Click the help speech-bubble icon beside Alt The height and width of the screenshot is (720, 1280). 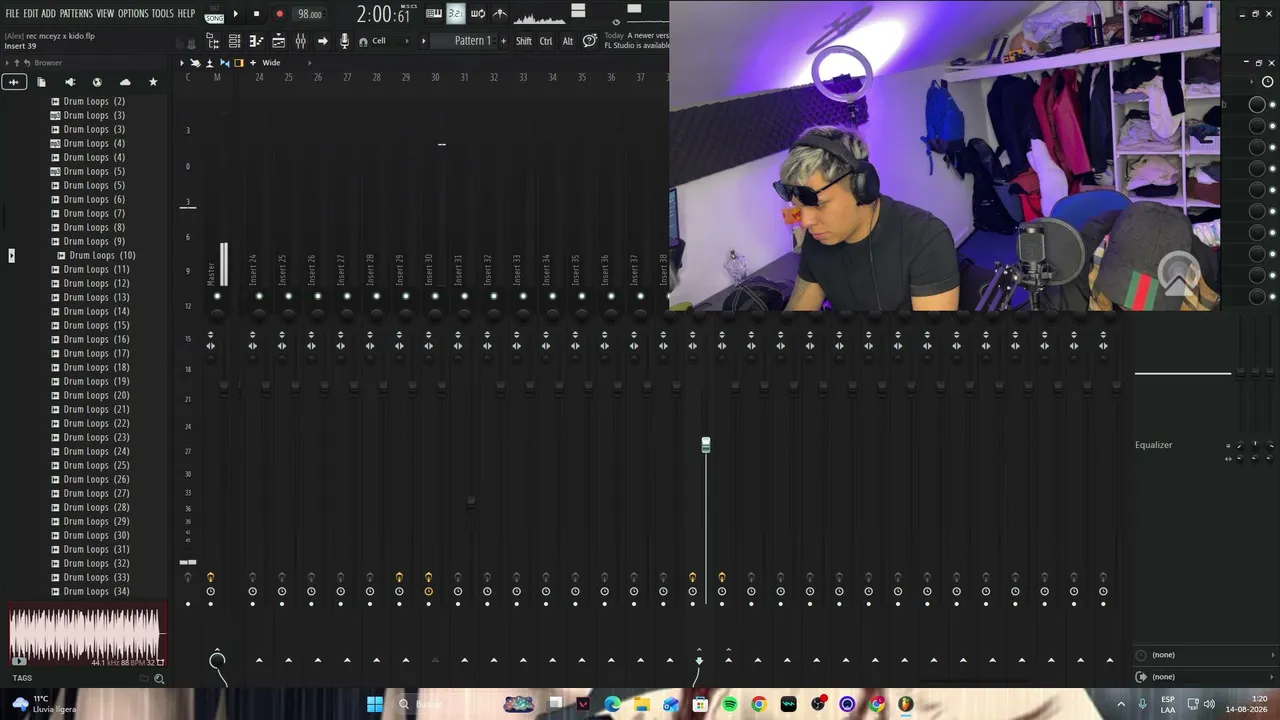tap(590, 41)
